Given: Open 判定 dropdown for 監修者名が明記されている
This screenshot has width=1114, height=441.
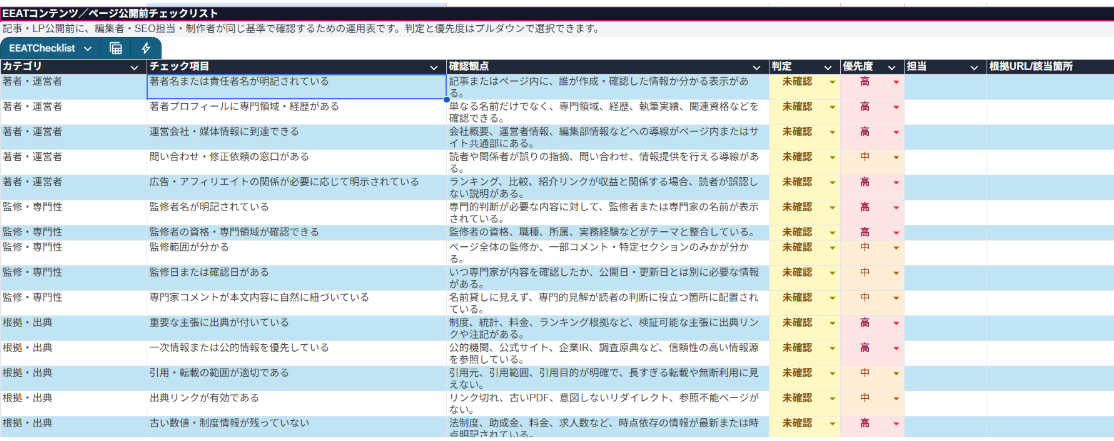Looking at the screenshot, I should tap(833, 207).
